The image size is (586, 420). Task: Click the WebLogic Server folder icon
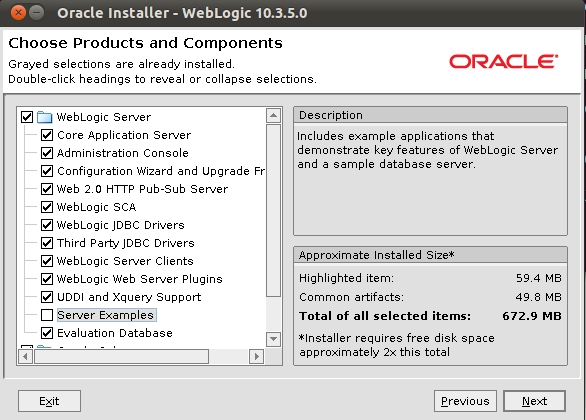click(x=45, y=117)
